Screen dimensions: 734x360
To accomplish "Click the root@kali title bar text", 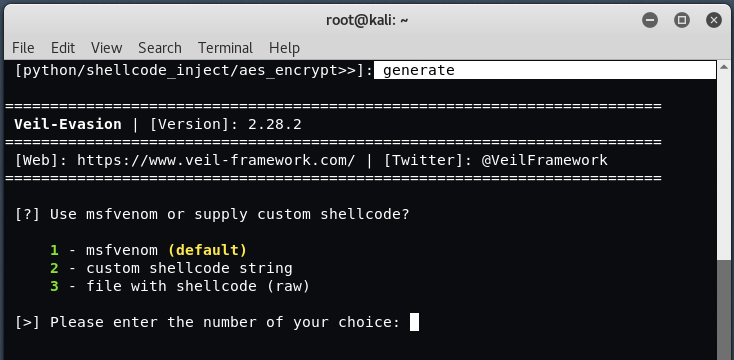I will [367, 20].
